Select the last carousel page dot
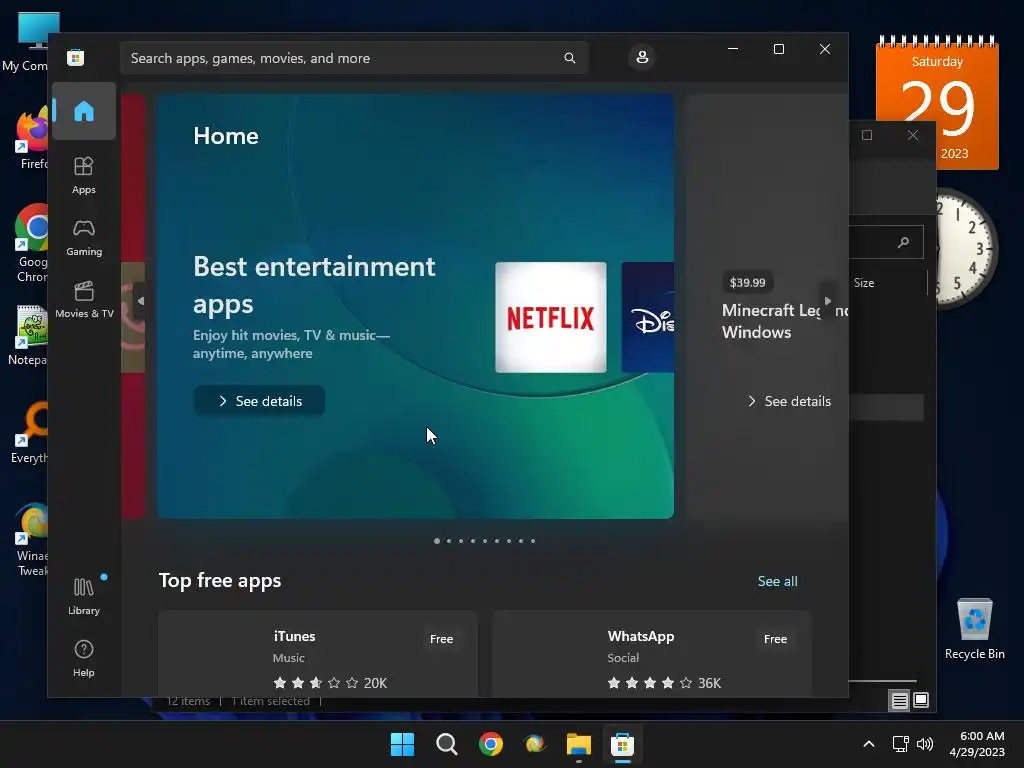 [533, 541]
